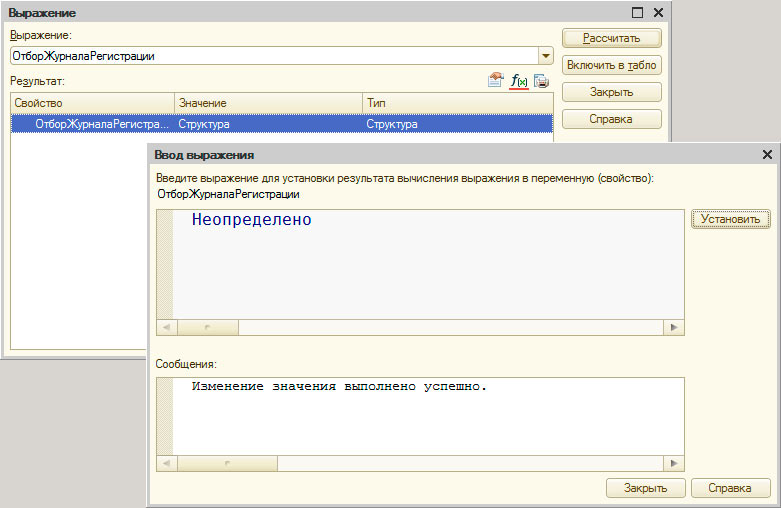Select the ОтборЖурналаРегистра... row in results
Image resolution: width=781 pixels, height=508 pixels.
tap(282, 124)
